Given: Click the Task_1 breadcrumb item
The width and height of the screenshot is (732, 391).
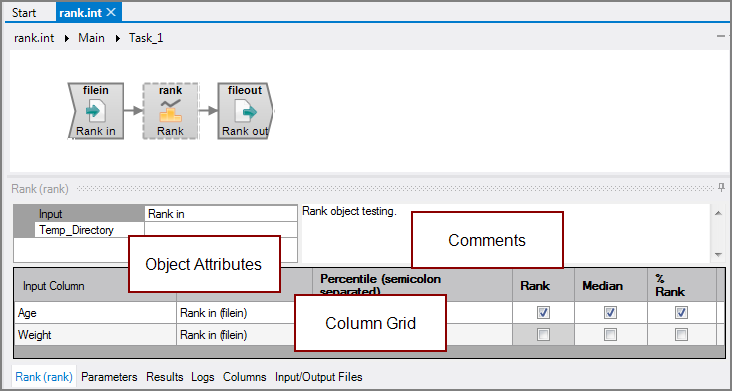Looking at the screenshot, I should coord(146,38).
